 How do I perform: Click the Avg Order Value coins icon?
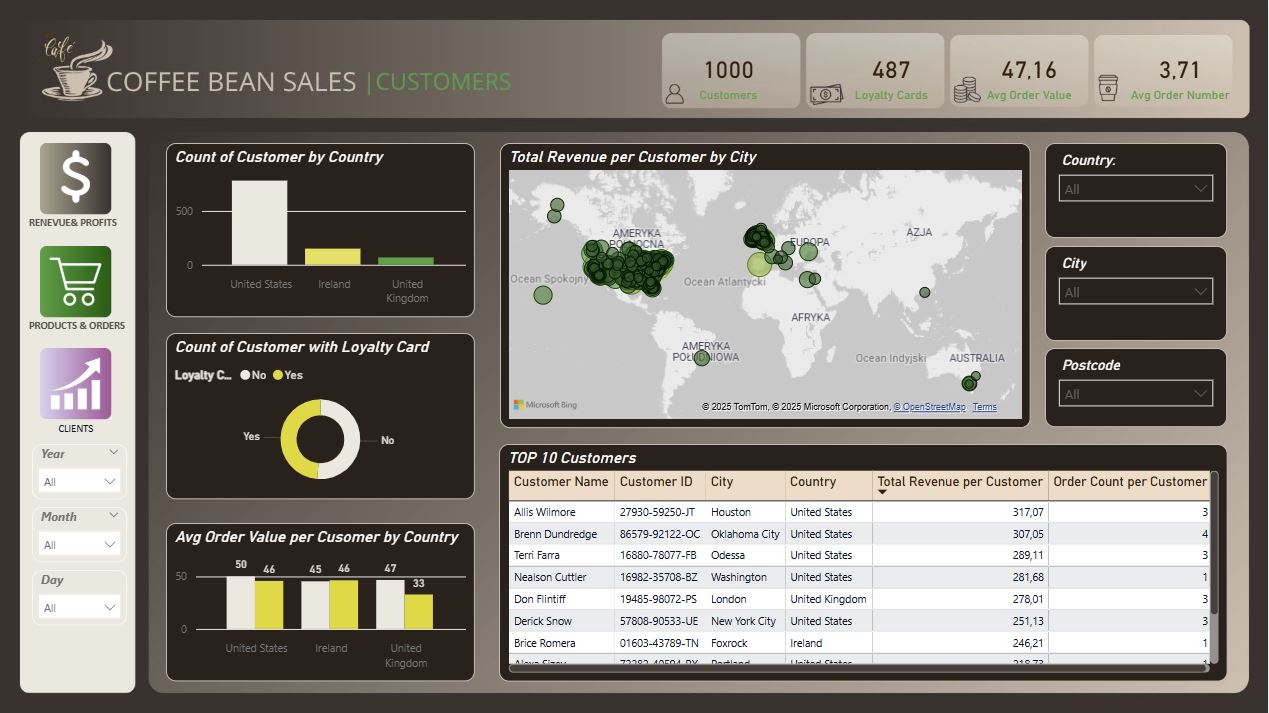point(966,91)
